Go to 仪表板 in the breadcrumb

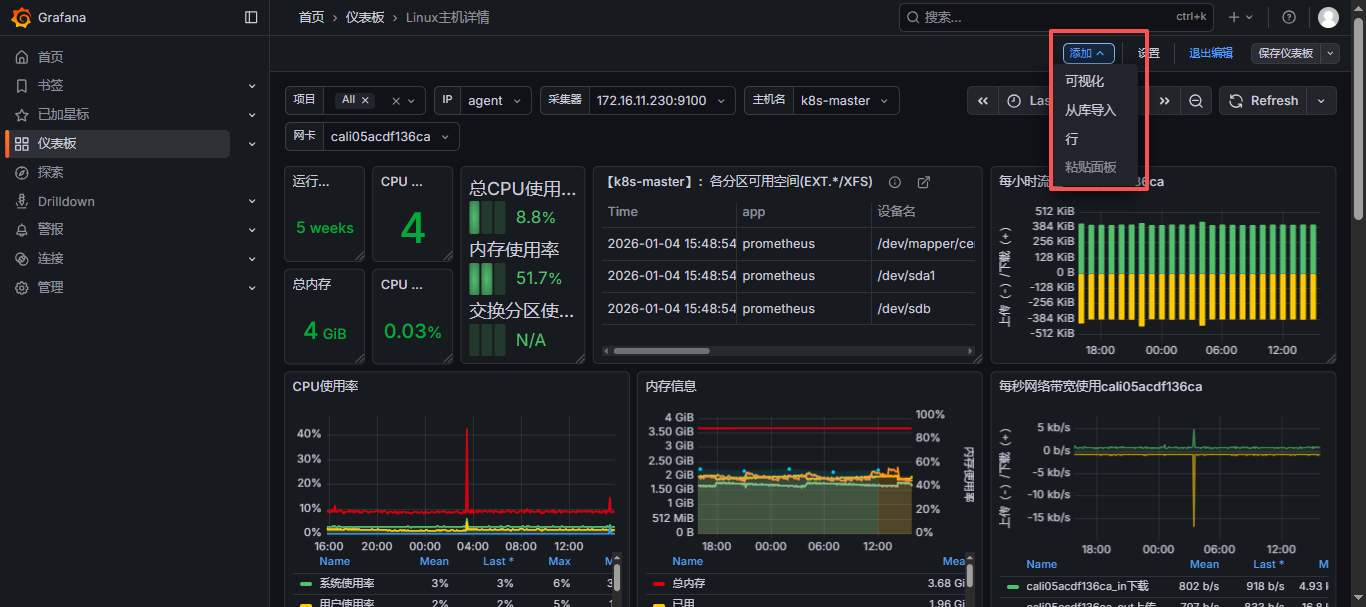pyautogui.click(x=365, y=17)
